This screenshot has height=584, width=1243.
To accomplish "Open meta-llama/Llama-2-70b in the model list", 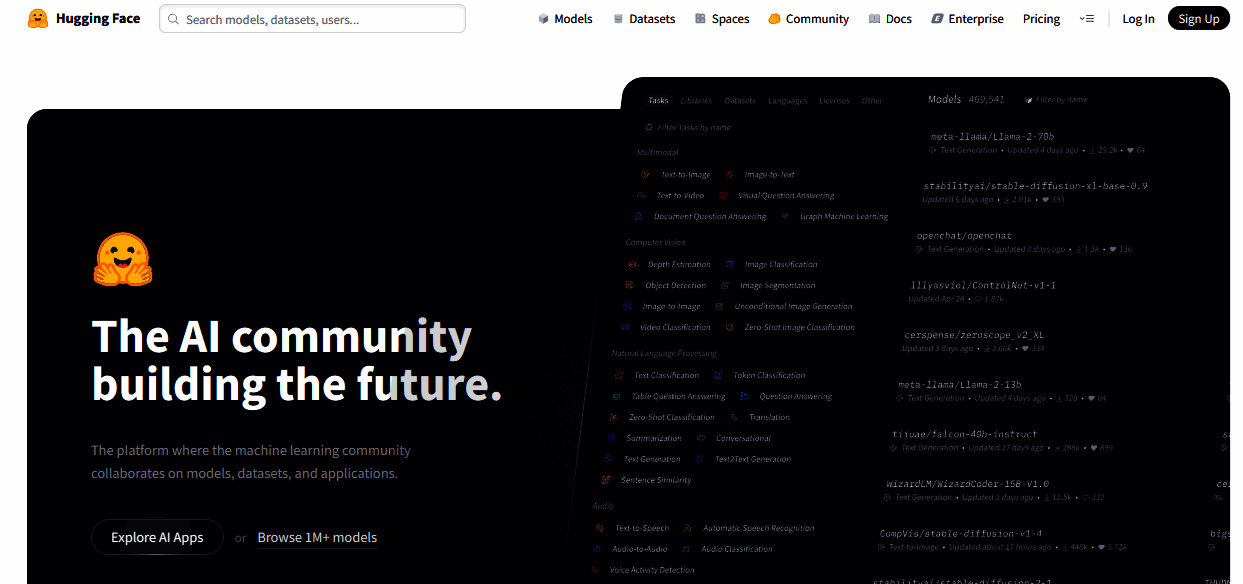I will (x=992, y=136).
